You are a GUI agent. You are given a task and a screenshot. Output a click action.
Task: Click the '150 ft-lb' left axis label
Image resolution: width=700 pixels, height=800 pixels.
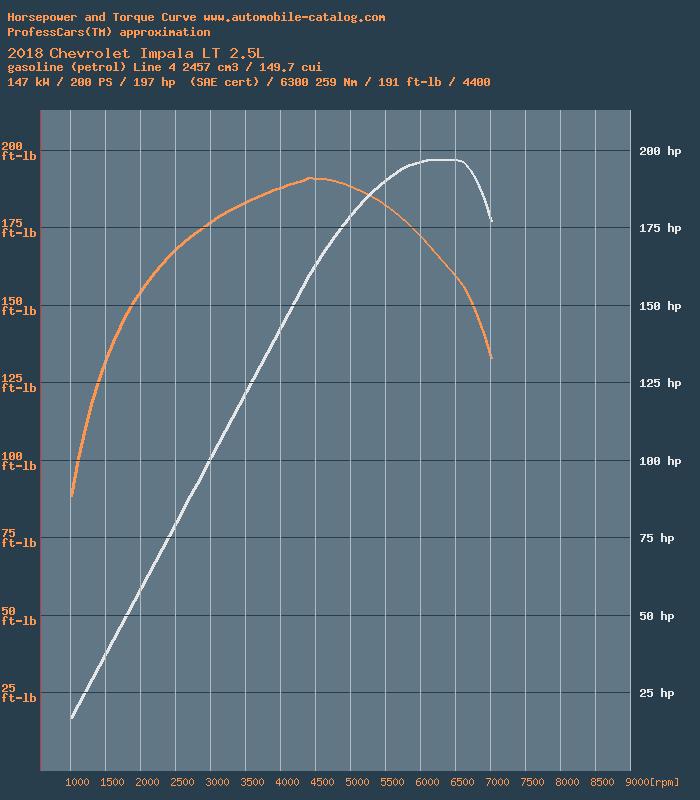[x=19, y=306]
